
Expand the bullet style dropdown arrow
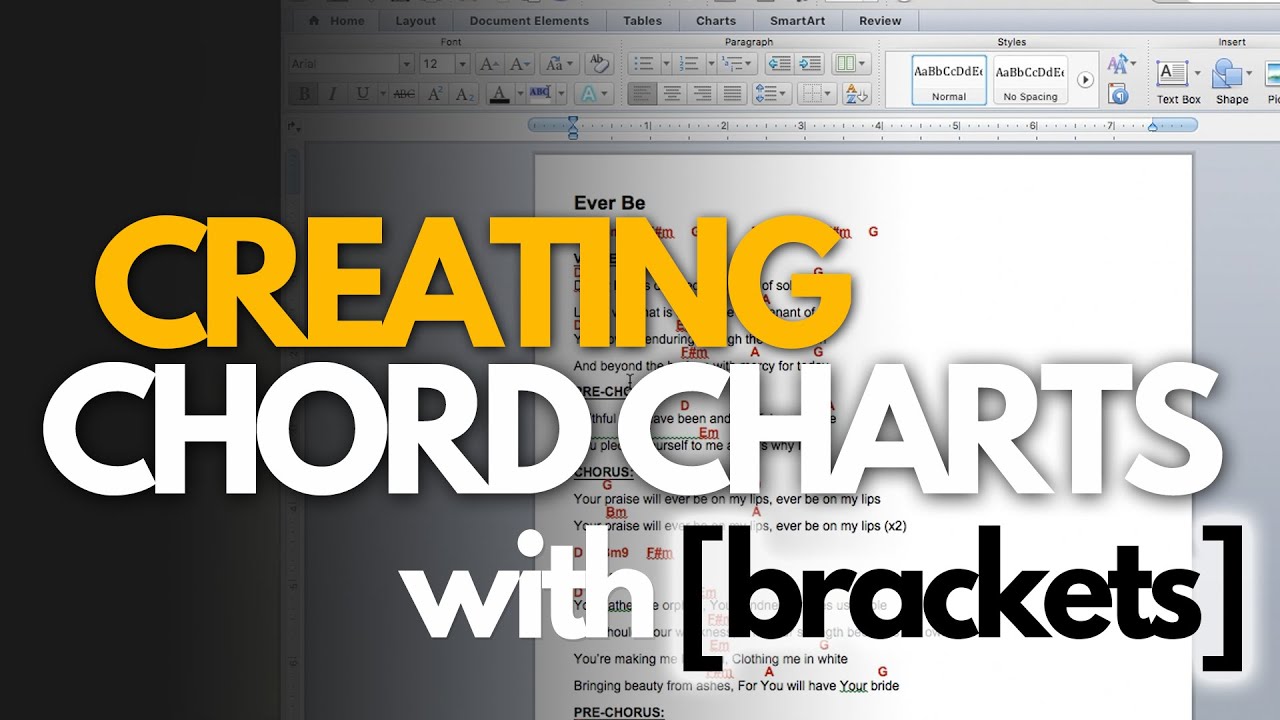(x=664, y=64)
